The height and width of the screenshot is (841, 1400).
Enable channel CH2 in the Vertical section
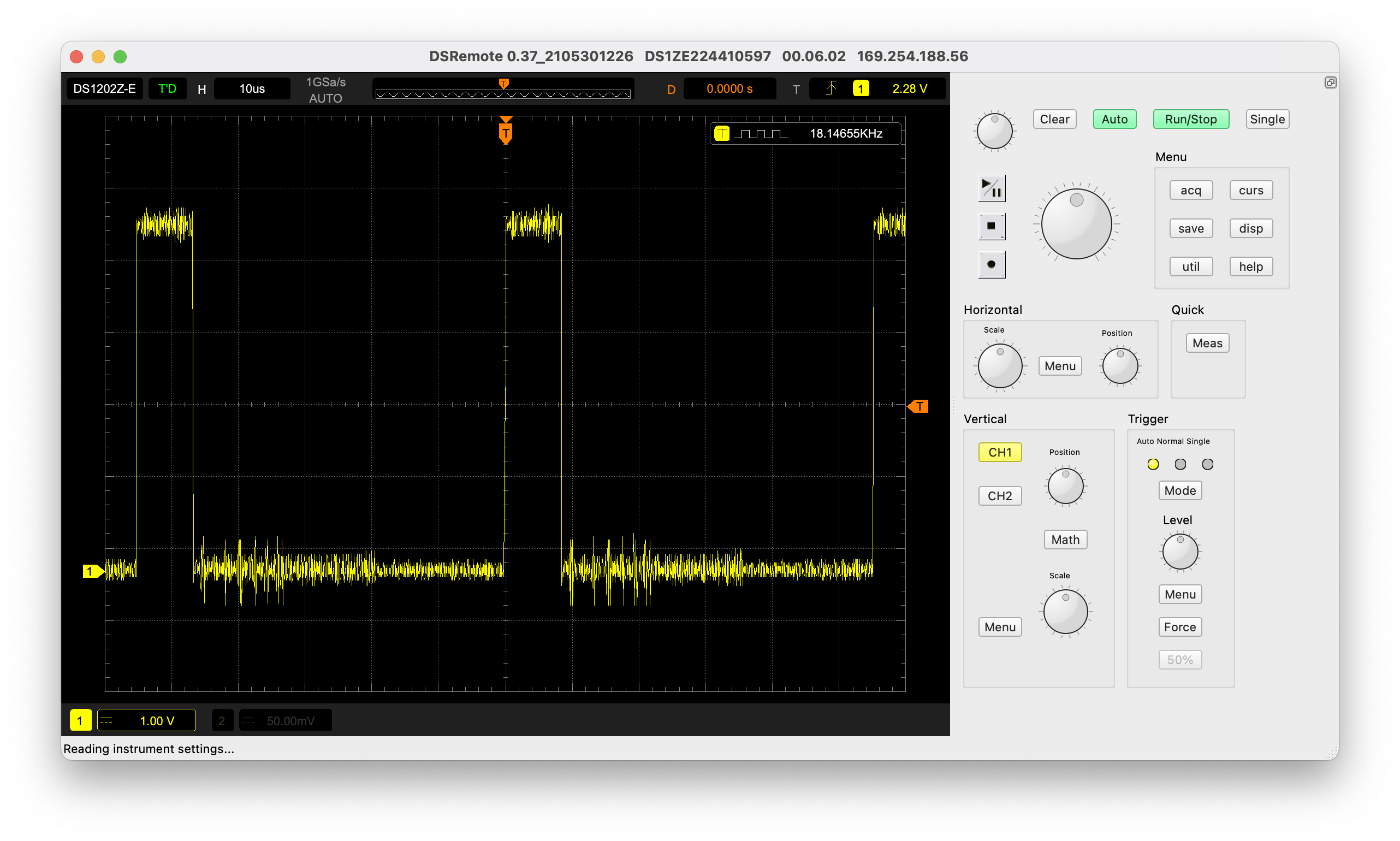(x=999, y=495)
